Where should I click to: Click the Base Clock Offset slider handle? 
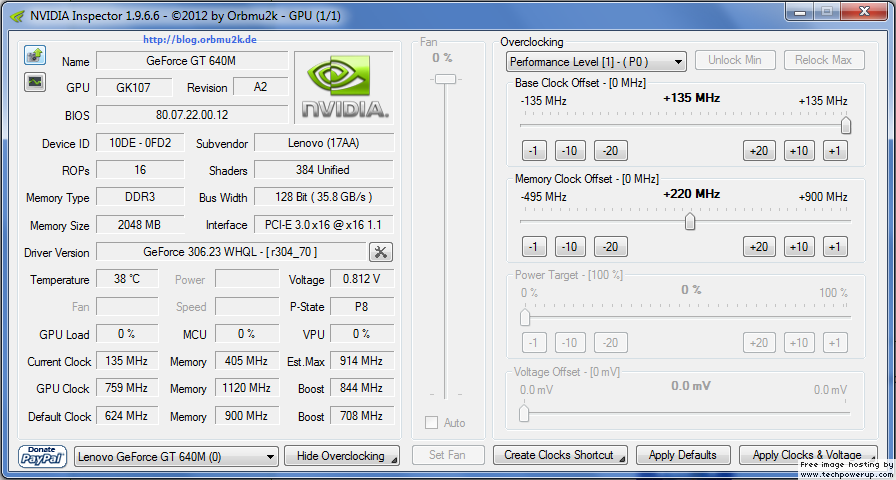[x=846, y=125]
